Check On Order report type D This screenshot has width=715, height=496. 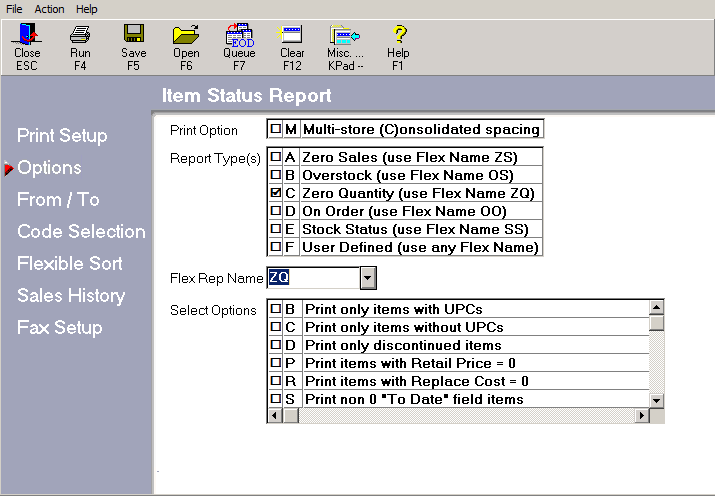(x=275, y=211)
